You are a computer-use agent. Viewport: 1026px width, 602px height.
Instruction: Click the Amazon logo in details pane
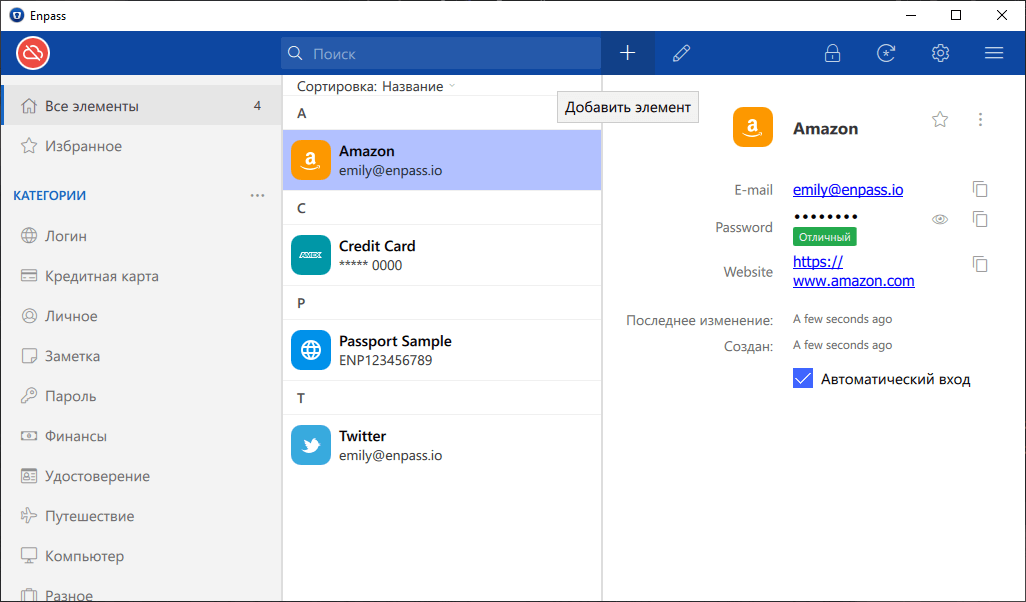pyautogui.click(x=752, y=127)
